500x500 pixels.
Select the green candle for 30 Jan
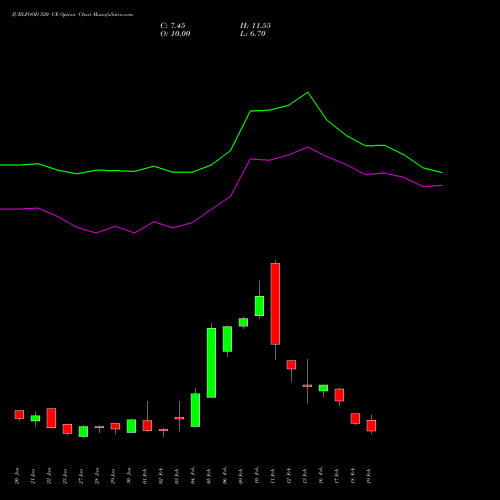(x=131, y=426)
